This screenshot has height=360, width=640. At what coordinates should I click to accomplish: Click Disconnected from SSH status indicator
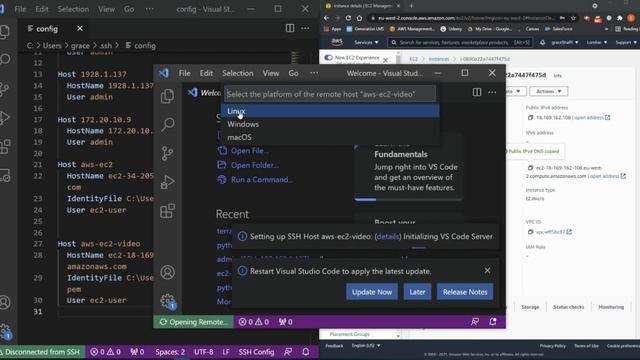(x=42, y=351)
